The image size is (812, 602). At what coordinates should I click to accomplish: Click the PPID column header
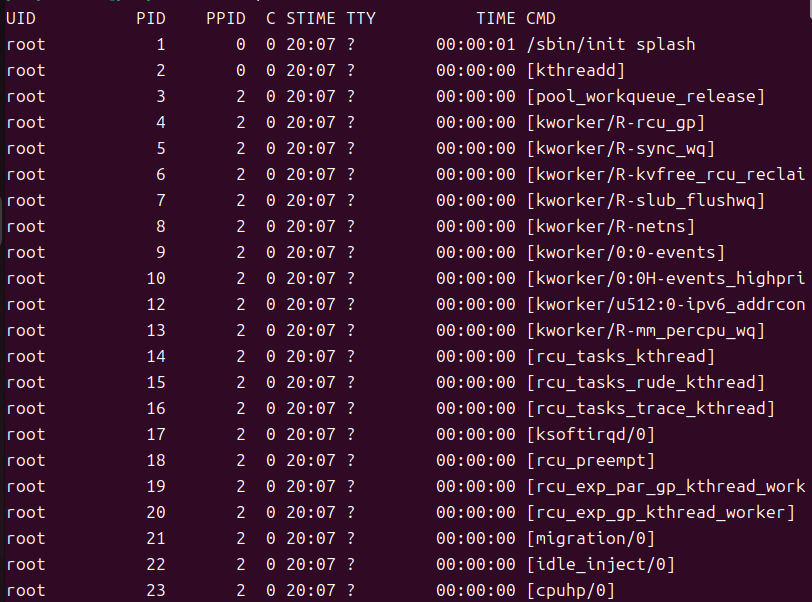coord(225,18)
